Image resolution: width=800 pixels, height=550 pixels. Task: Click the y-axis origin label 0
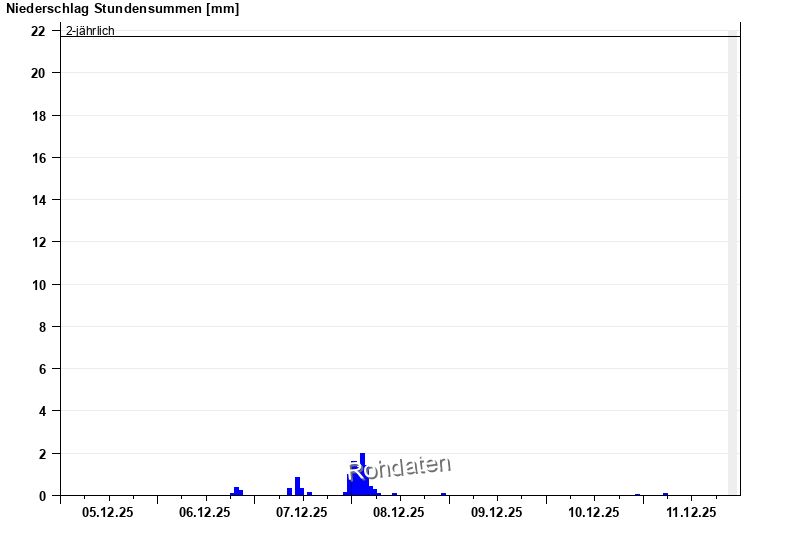(x=42, y=496)
